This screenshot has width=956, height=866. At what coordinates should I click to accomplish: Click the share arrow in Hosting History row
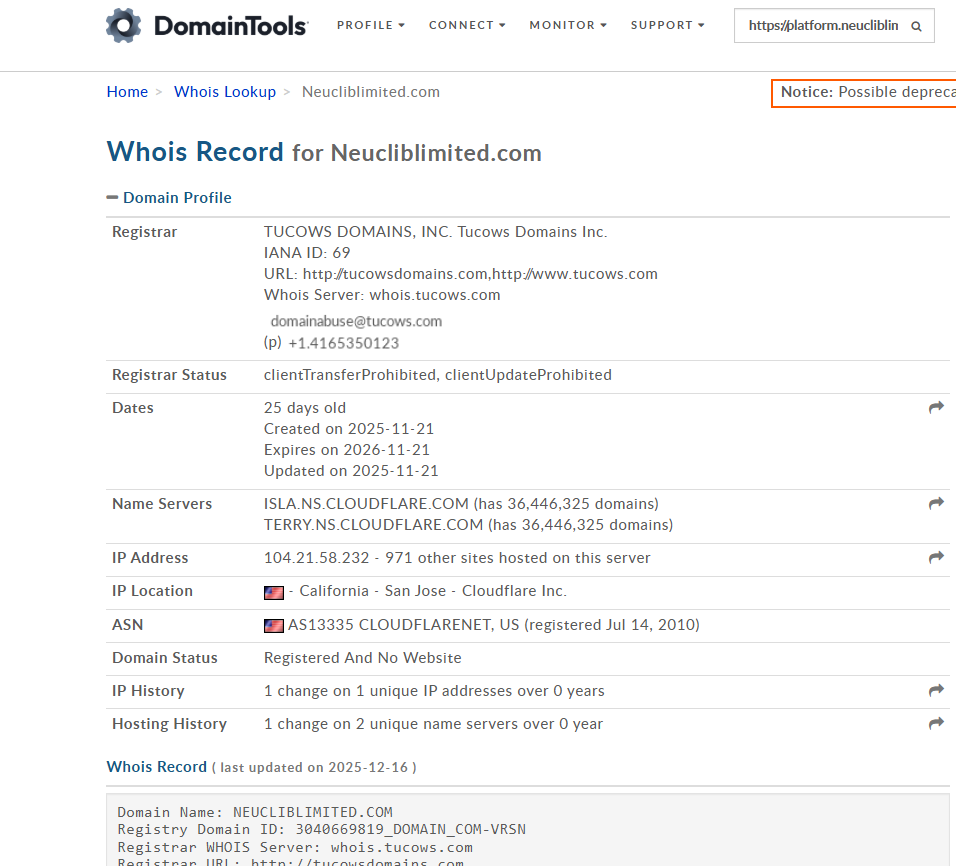[936, 724]
